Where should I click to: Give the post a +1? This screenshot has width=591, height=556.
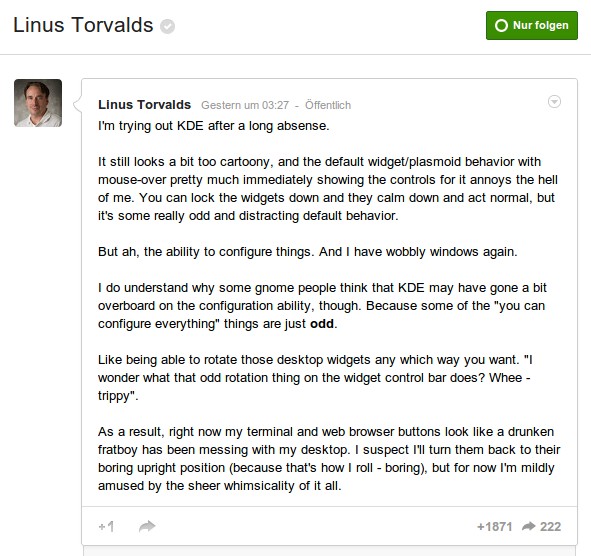pos(106,527)
